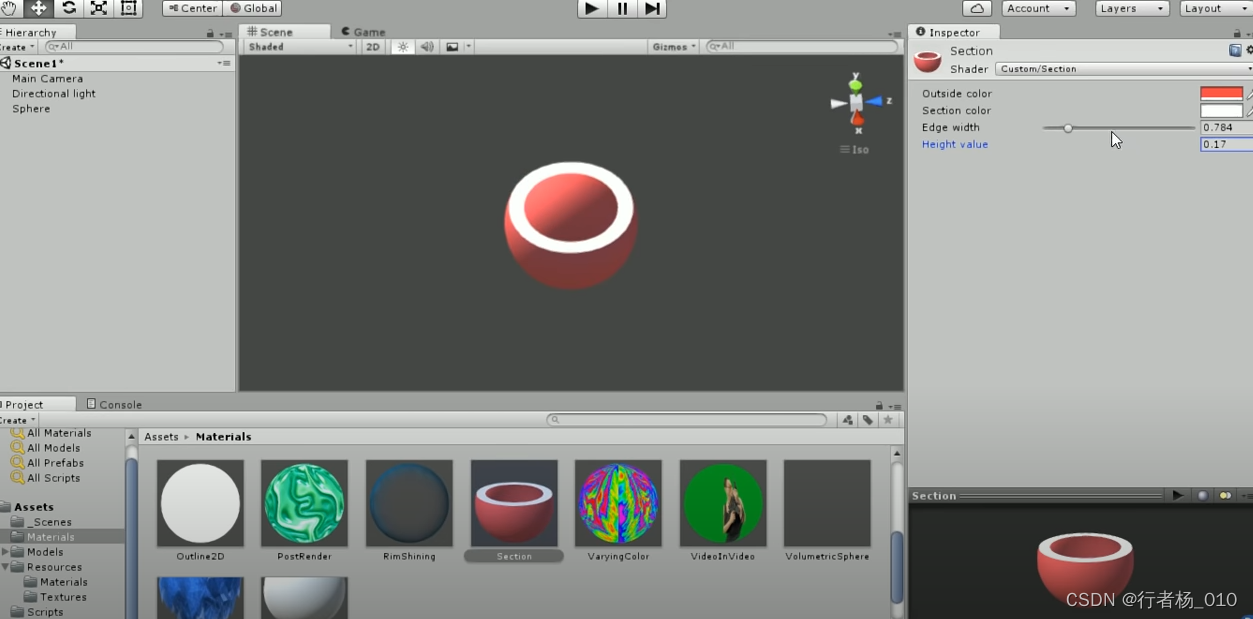Viewport: 1253px width, 619px height.
Task: Toggle scene audio speaker icon
Action: coord(427,47)
